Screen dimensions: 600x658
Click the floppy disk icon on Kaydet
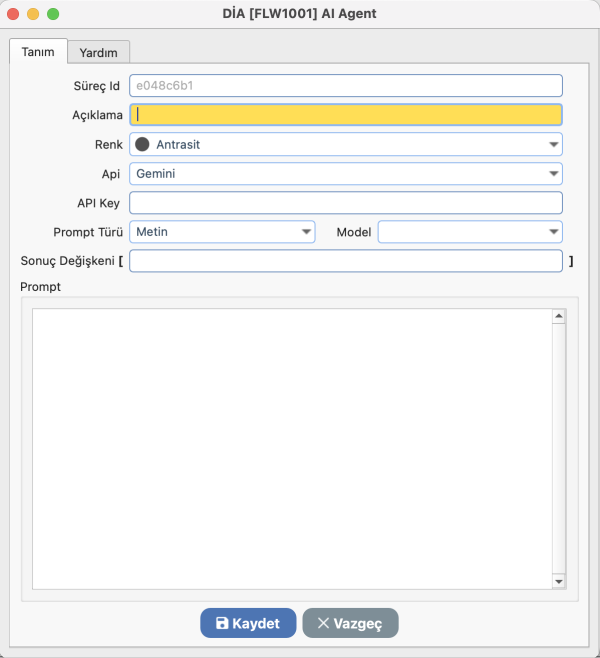click(222, 623)
